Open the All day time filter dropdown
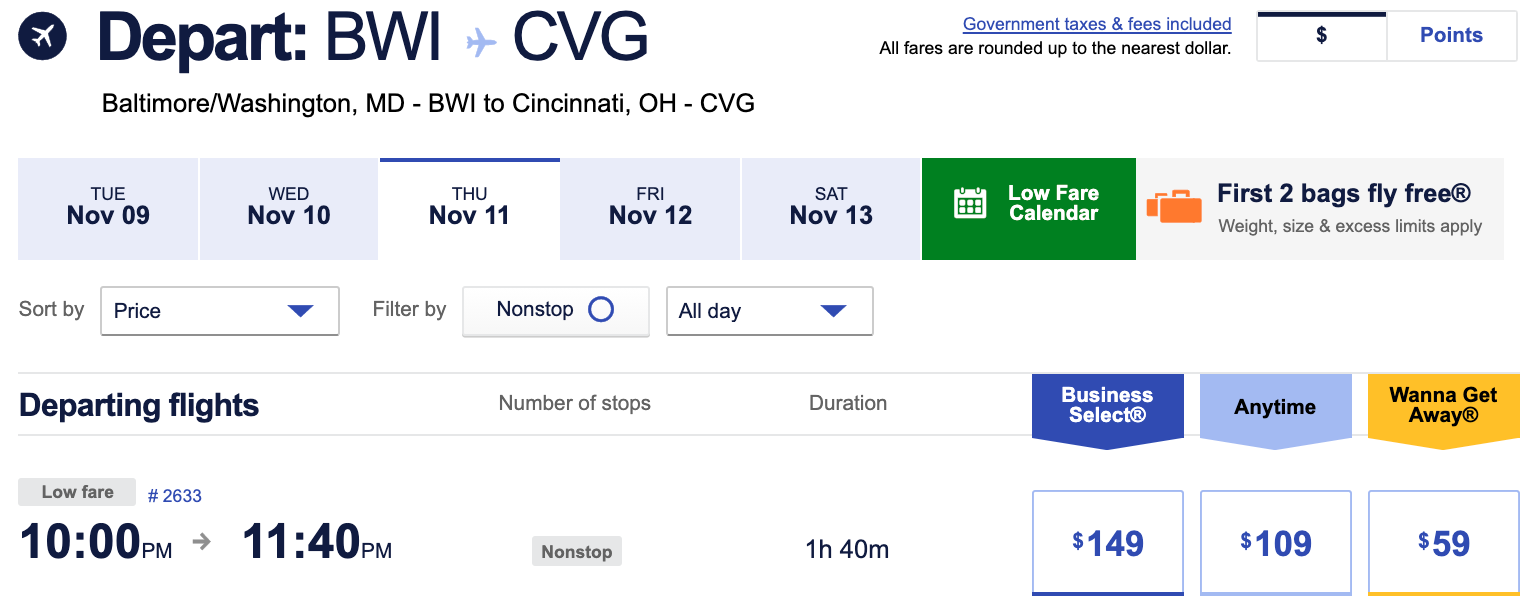 coord(769,311)
